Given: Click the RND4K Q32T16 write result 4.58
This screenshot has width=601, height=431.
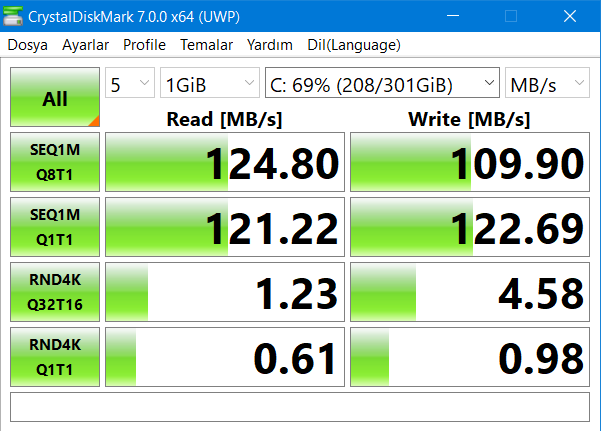Looking at the screenshot, I should pyautogui.click(x=470, y=292).
